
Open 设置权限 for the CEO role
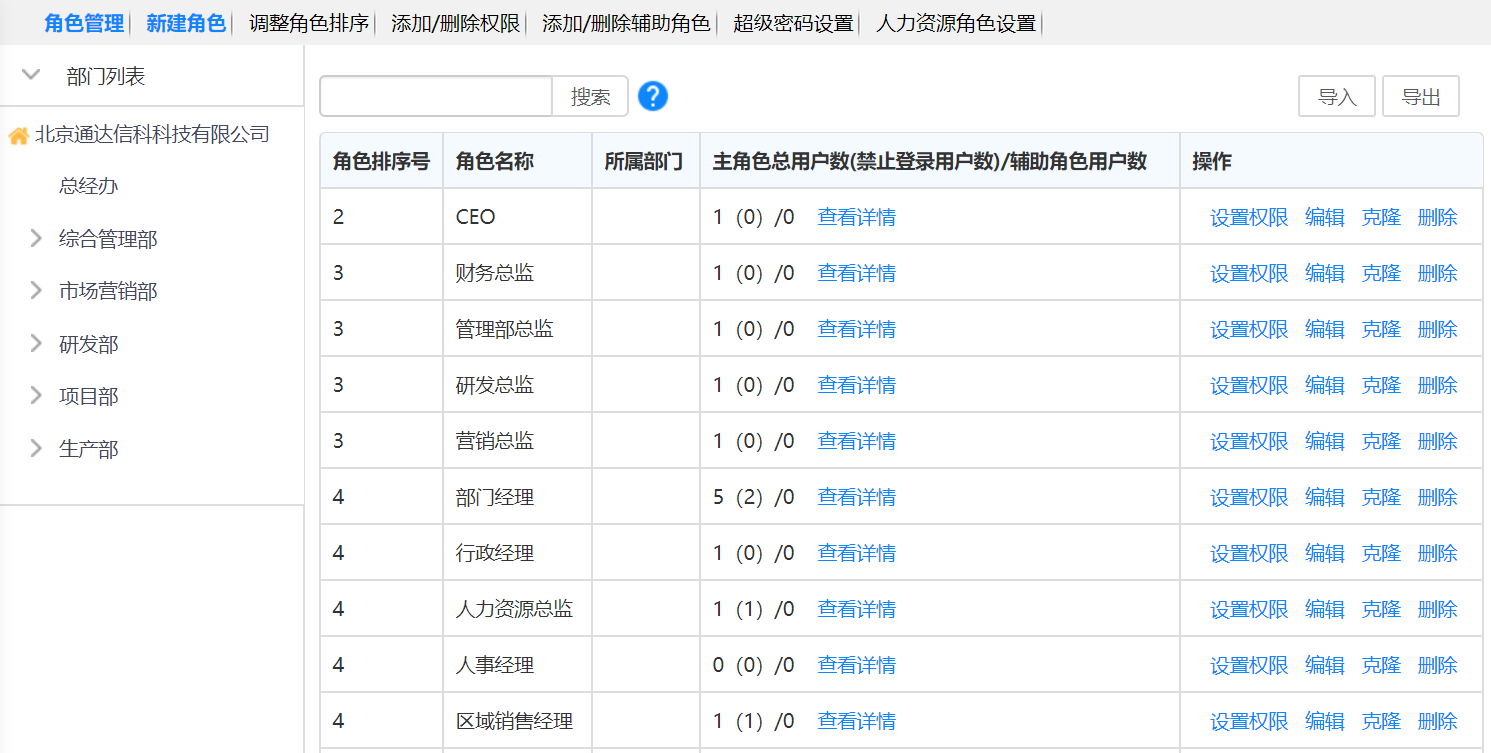[x=1249, y=217]
